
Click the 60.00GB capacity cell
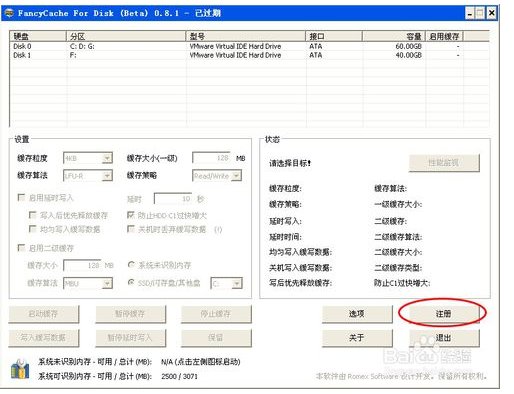(408, 46)
